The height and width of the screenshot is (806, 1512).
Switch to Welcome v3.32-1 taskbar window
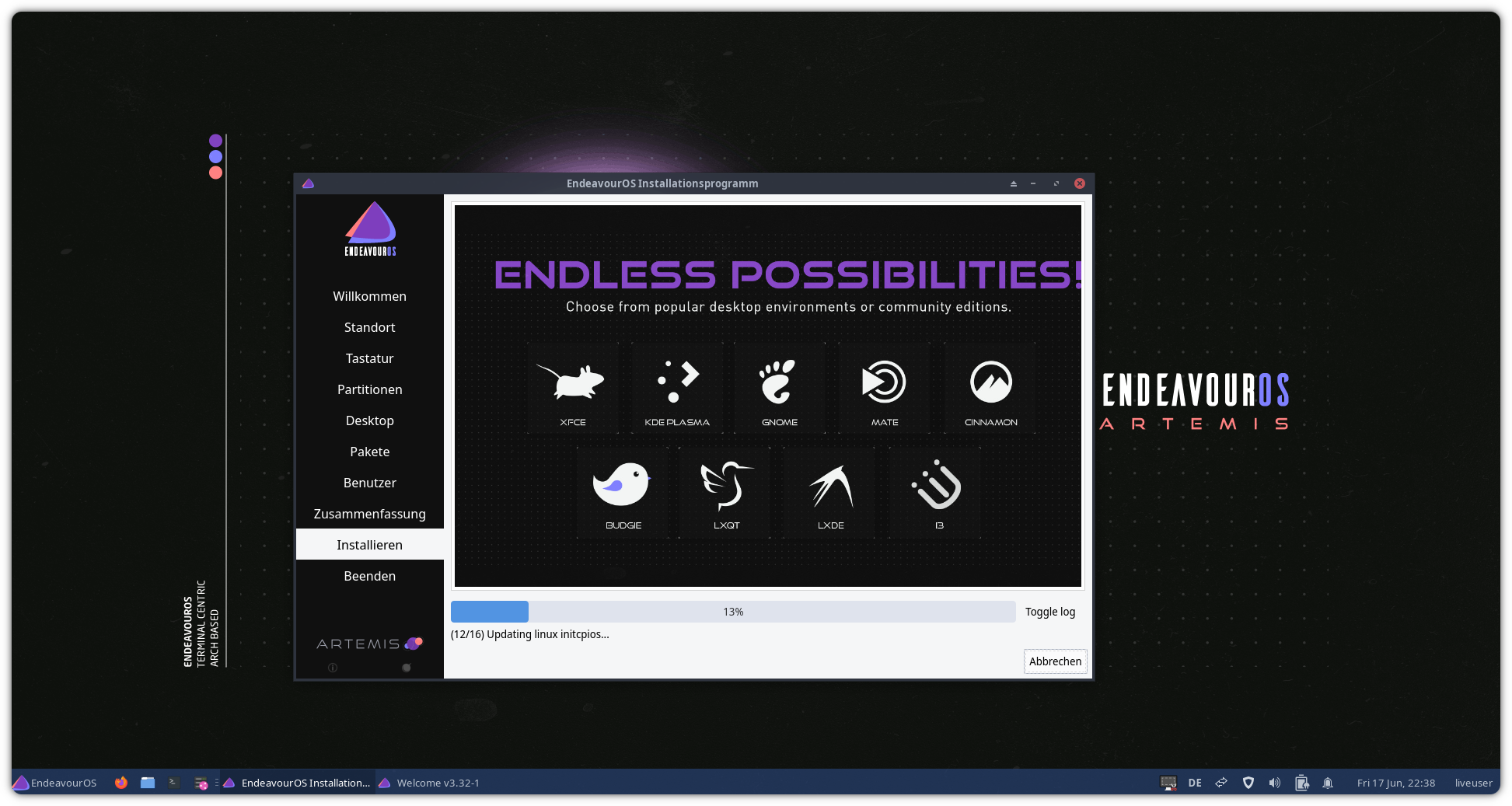[430, 783]
